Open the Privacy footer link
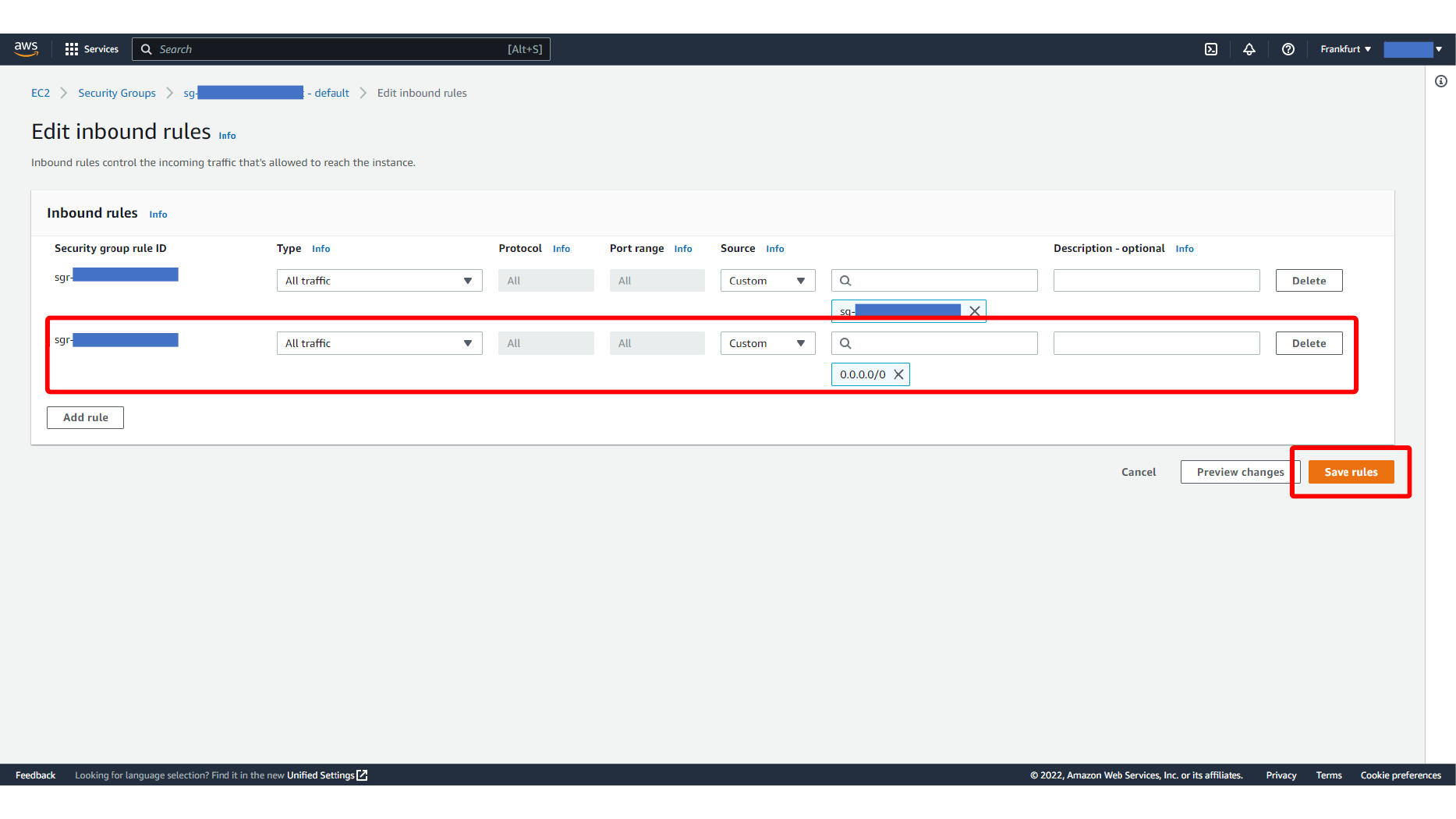The height and width of the screenshot is (819, 1456). point(1281,775)
